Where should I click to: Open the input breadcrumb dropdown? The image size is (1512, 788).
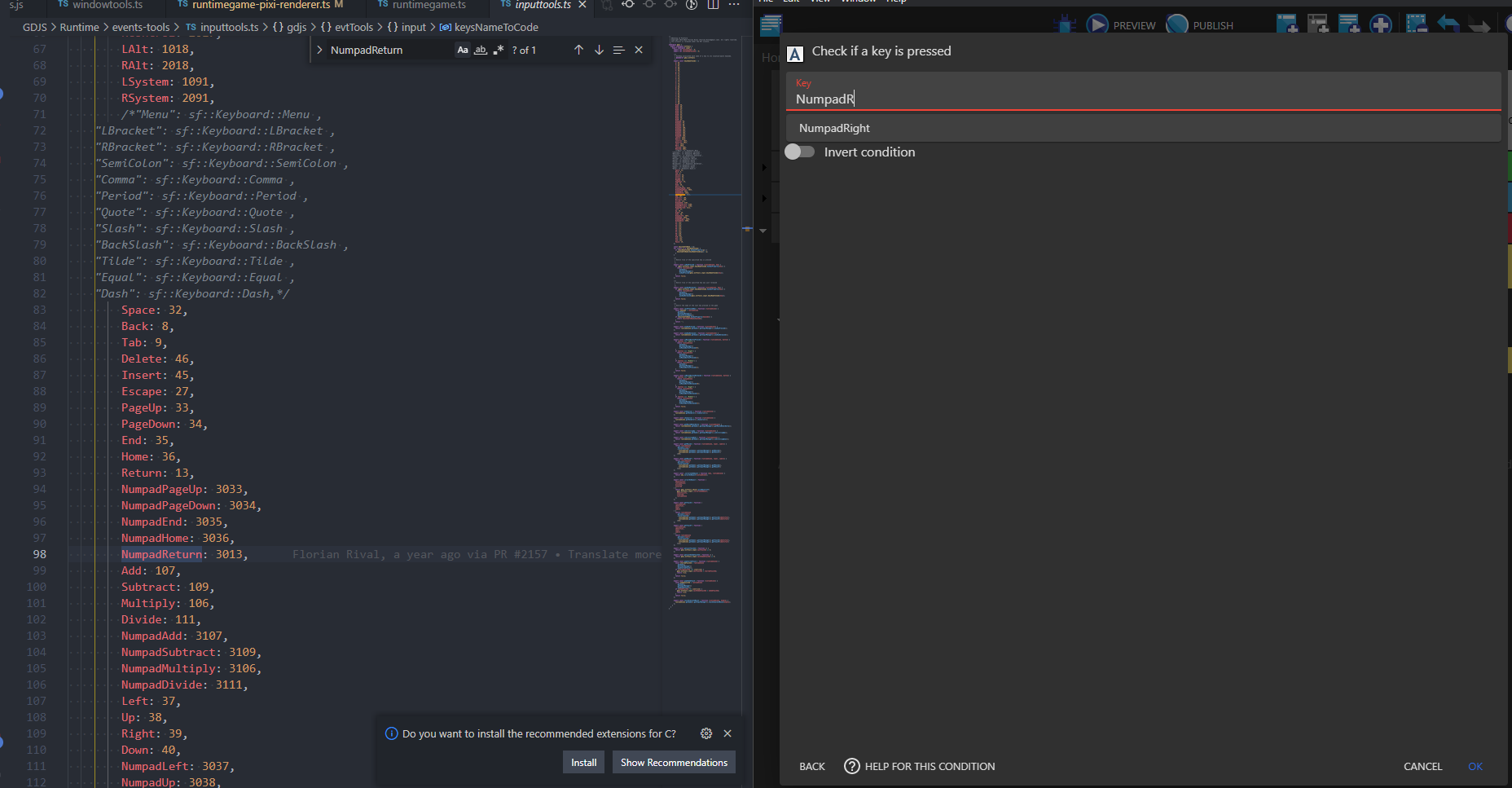(413, 27)
